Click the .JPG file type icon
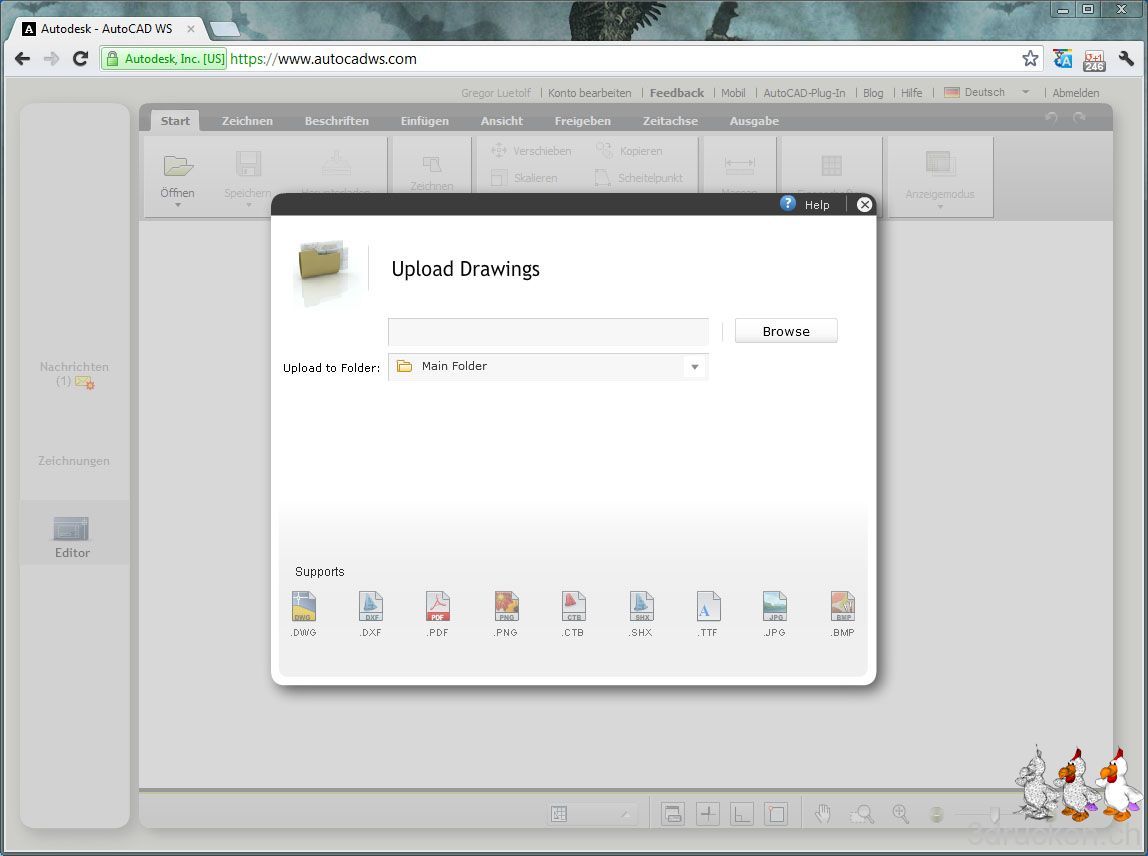Screen dimensions: 1148x856 point(775,606)
